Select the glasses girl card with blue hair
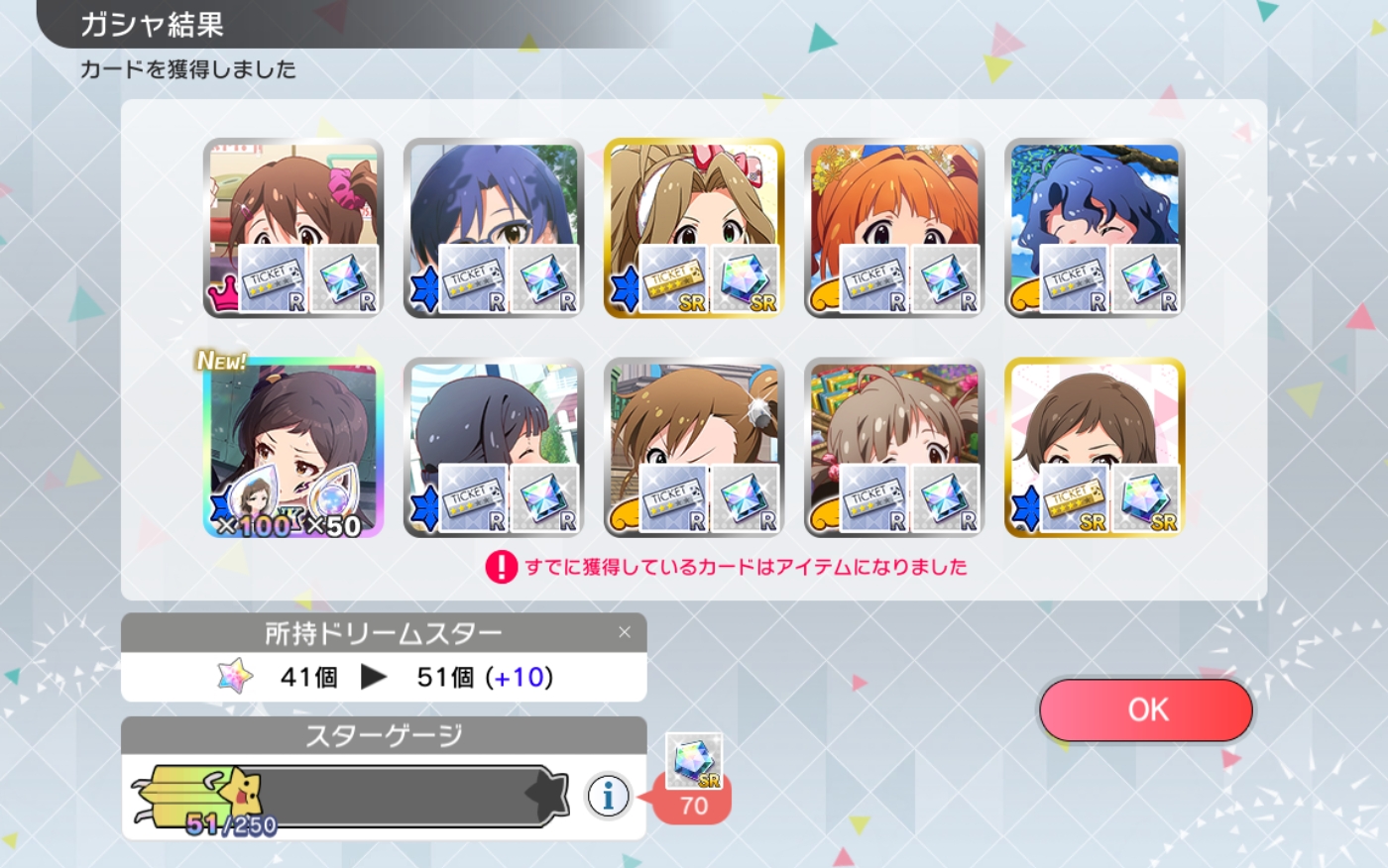 (494, 228)
